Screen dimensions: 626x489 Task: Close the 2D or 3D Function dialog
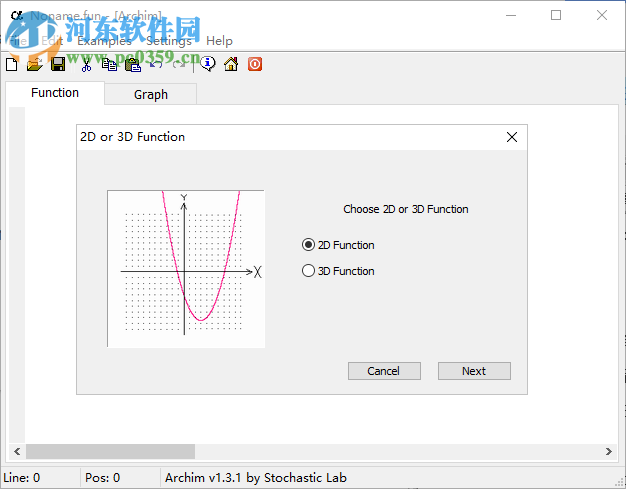pyautogui.click(x=512, y=137)
